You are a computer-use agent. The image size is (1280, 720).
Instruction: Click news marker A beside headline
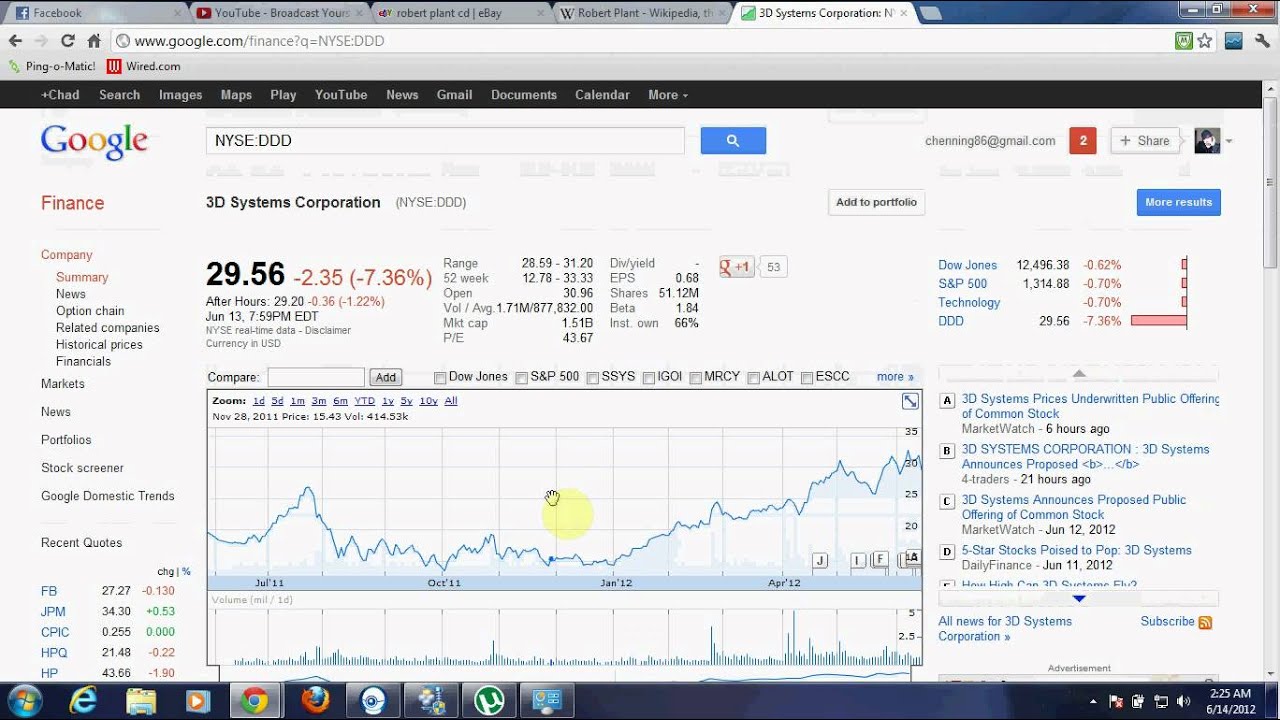tap(947, 401)
